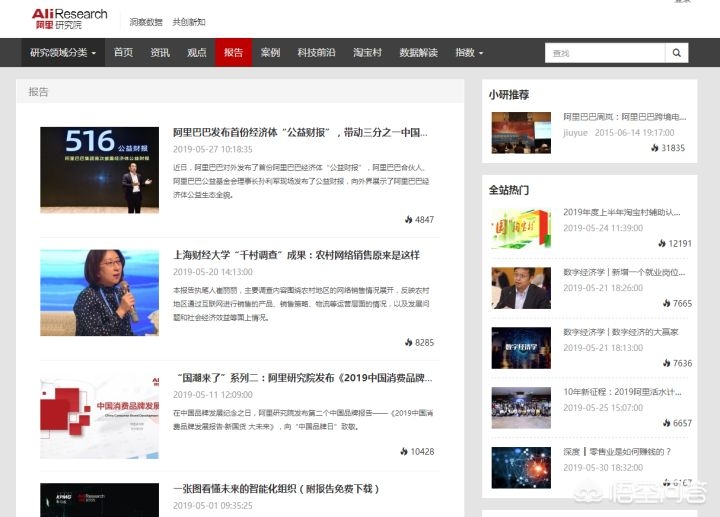This screenshot has height=517, width=720.
Task: Expand the 指数 dropdown menu
Action: [x=469, y=53]
